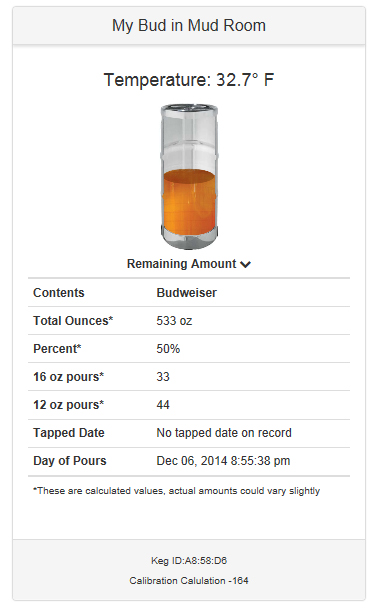Screen dimensions: 379x612
Task: Click the 50% percent value
Action: click(x=168, y=349)
